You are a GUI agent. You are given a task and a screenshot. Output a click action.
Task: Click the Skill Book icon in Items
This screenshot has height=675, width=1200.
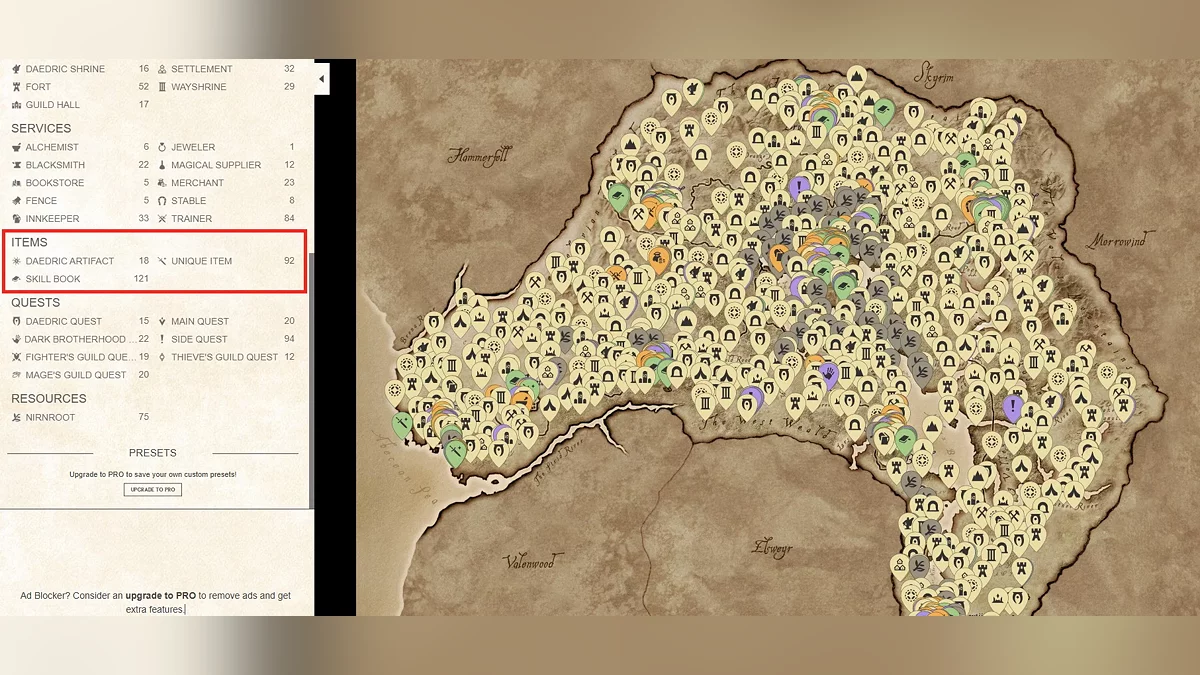point(16,279)
